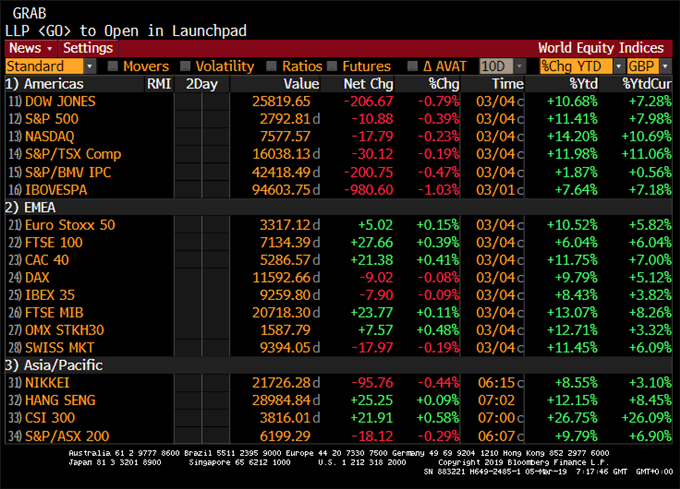Open the GBP currency dropdown arrow
Image resolution: width=680 pixels, height=489 pixels.
[665, 66]
